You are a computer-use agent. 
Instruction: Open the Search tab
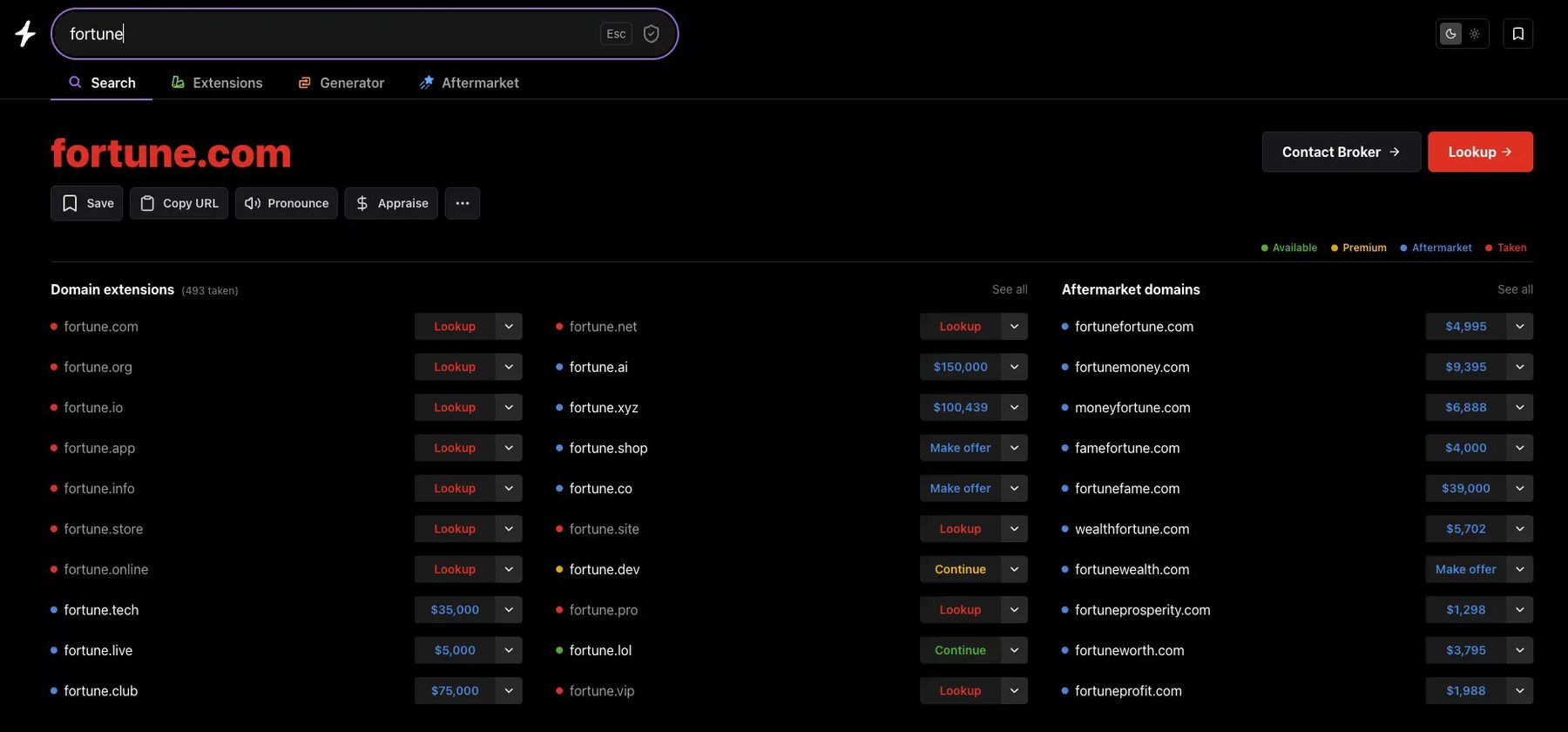click(x=102, y=83)
